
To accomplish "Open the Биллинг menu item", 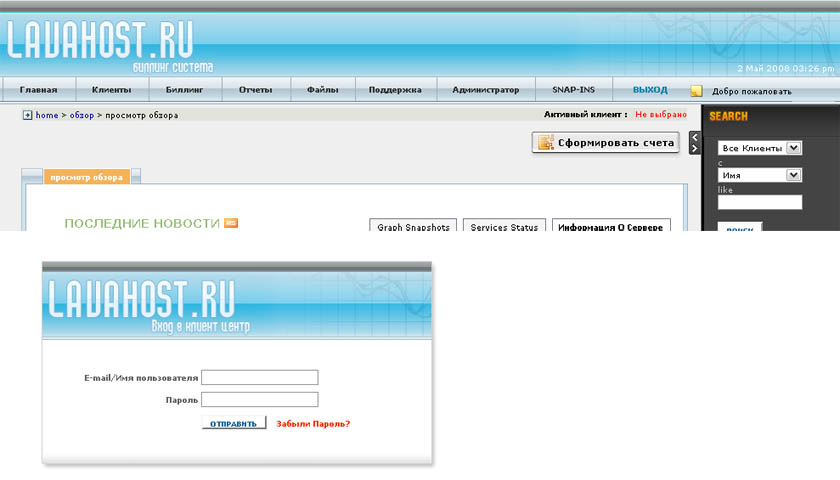I will click(184, 89).
